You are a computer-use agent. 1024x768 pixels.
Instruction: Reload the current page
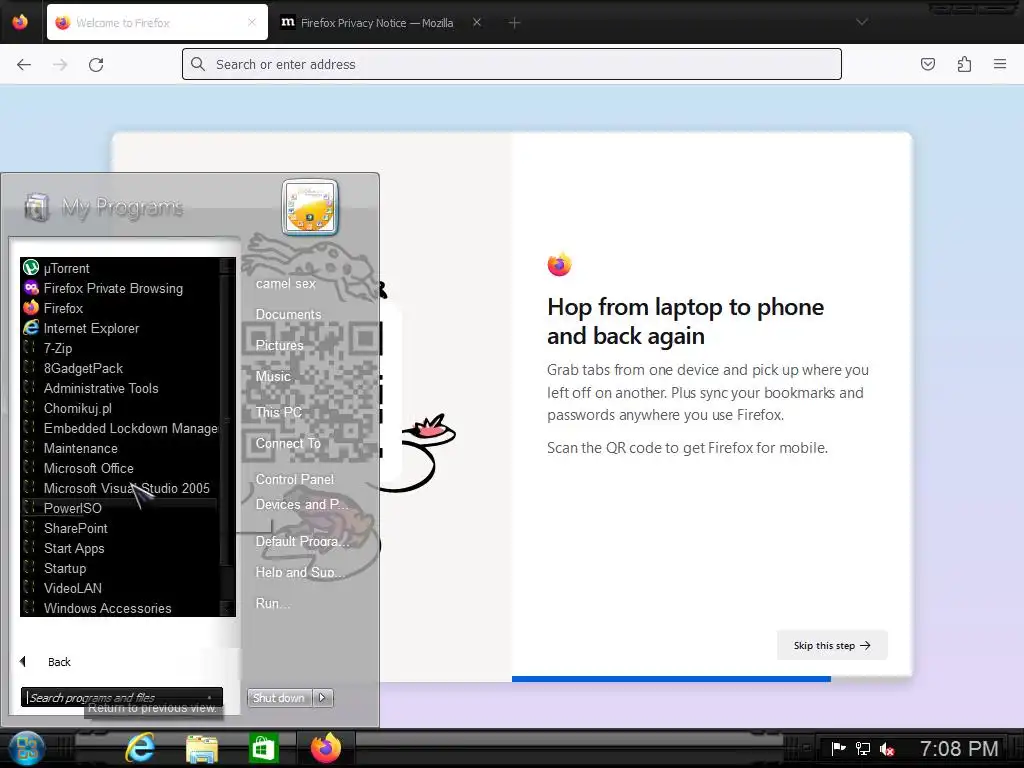96,64
